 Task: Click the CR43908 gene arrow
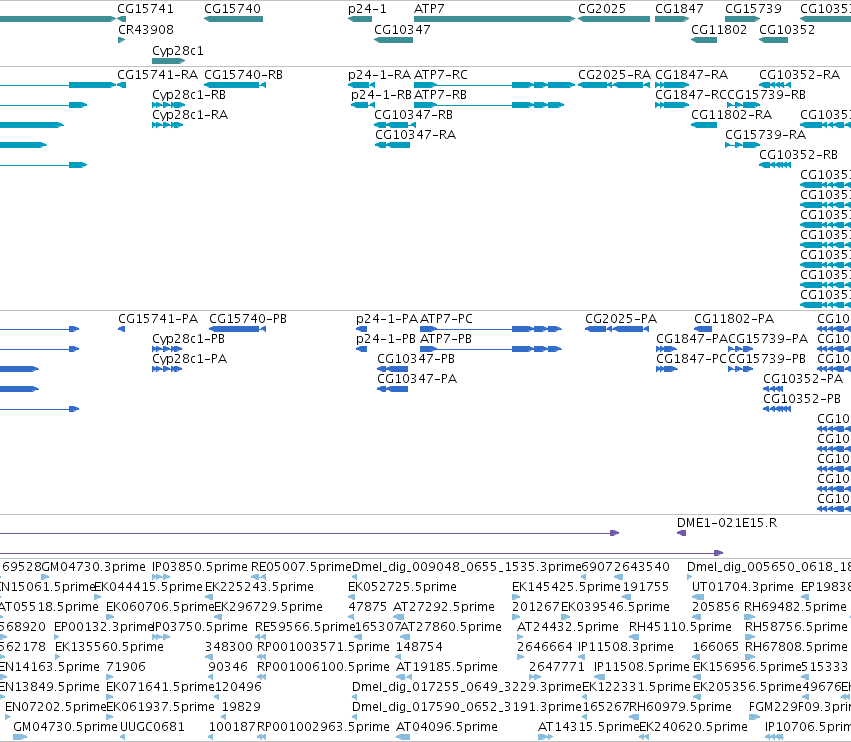[122, 40]
